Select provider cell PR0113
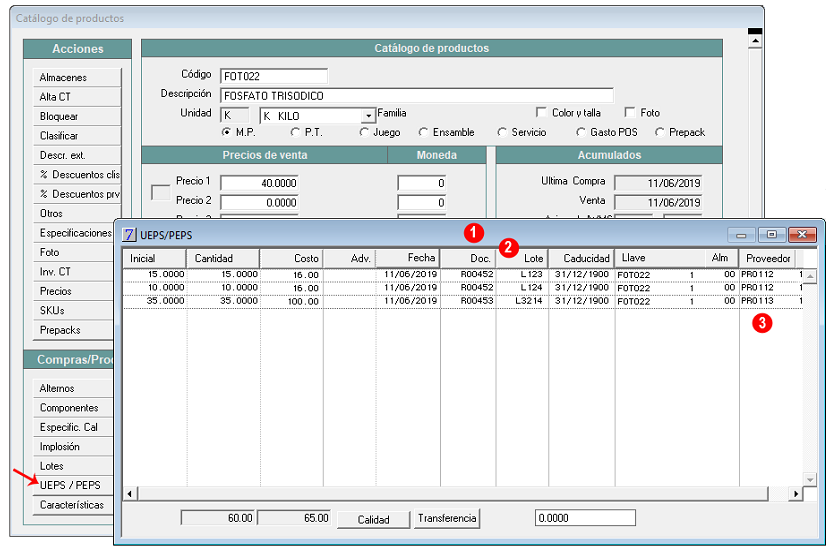The height and width of the screenshot is (550, 836). coord(758,301)
